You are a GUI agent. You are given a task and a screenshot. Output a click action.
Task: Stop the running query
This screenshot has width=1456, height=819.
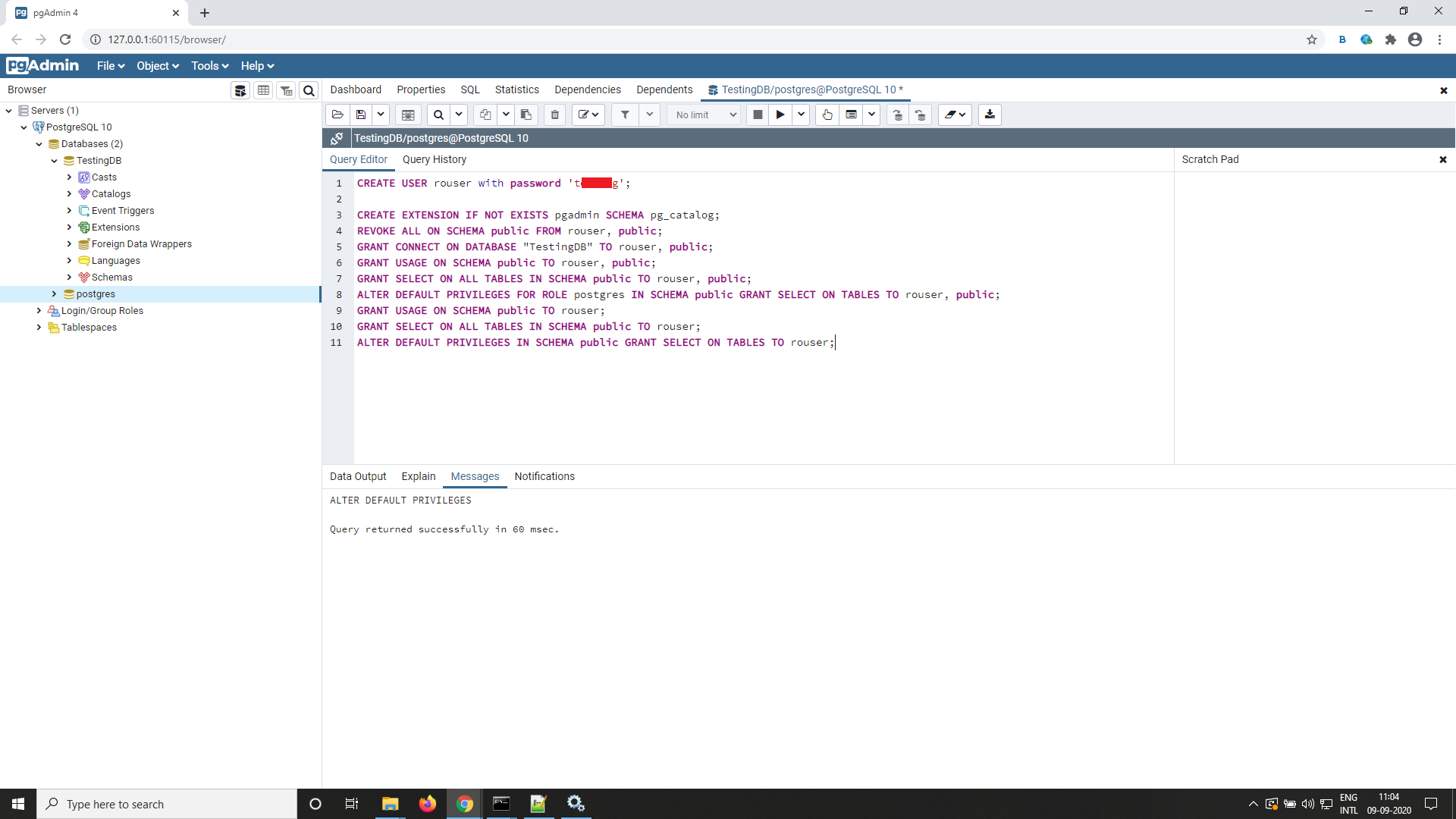[757, 115]
